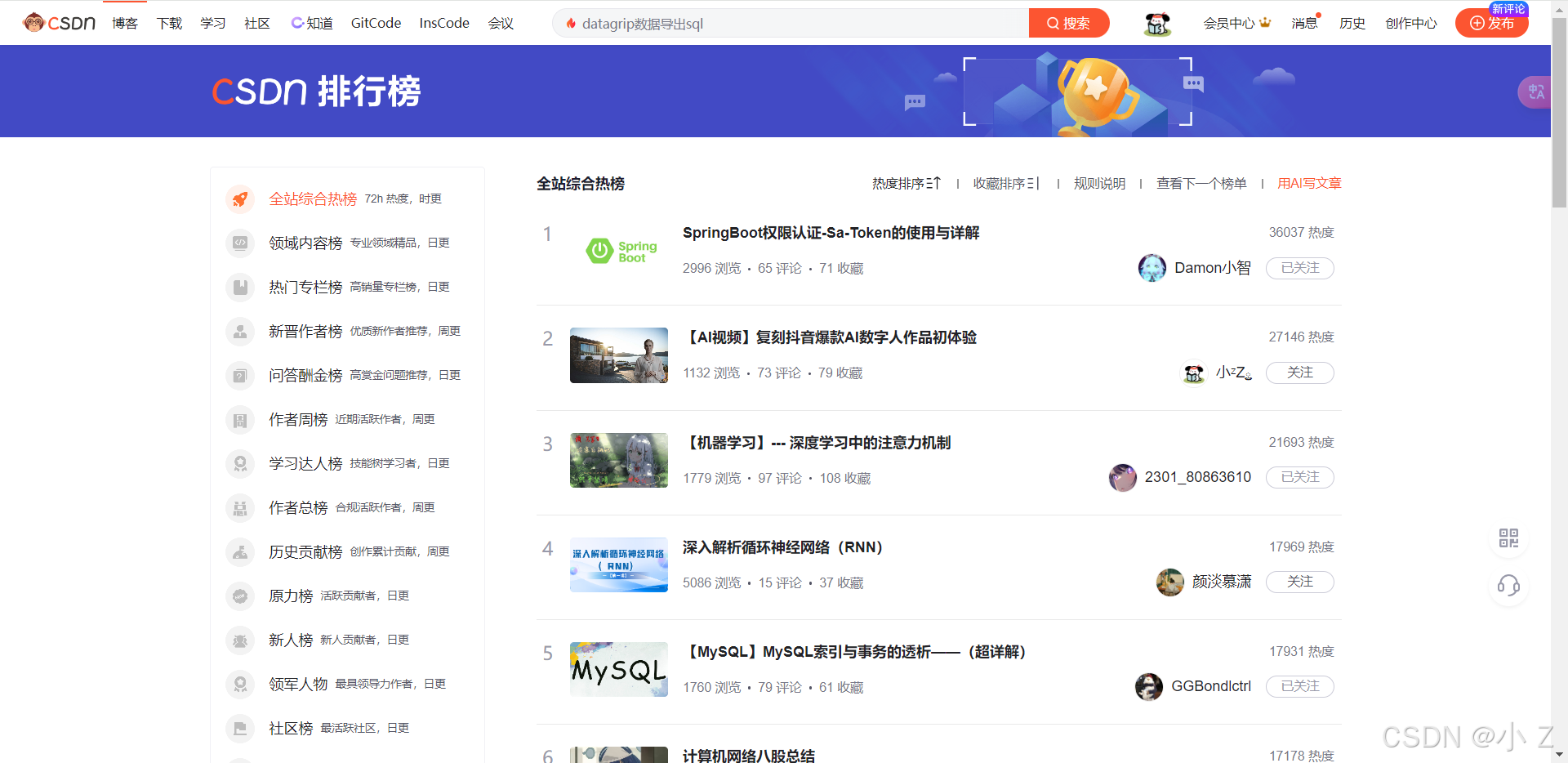Open 查看下一个榜单 link
This screenshot has width=1568, height=763.
click(1201, 184)
